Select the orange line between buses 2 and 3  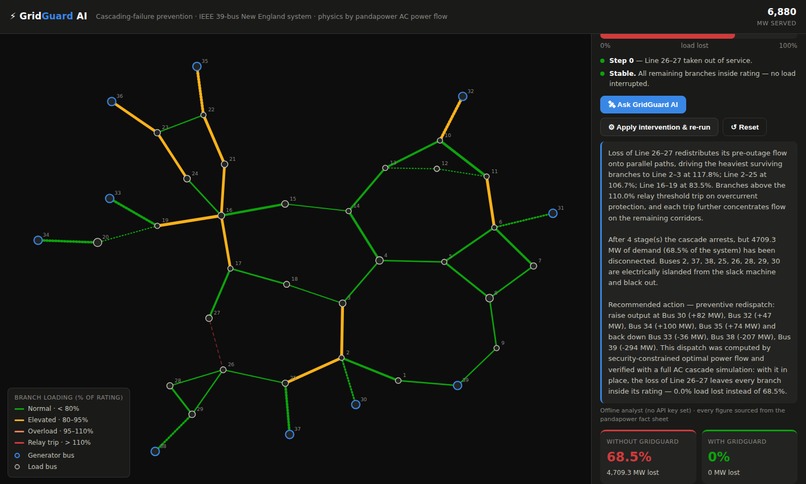coord(342,330)
